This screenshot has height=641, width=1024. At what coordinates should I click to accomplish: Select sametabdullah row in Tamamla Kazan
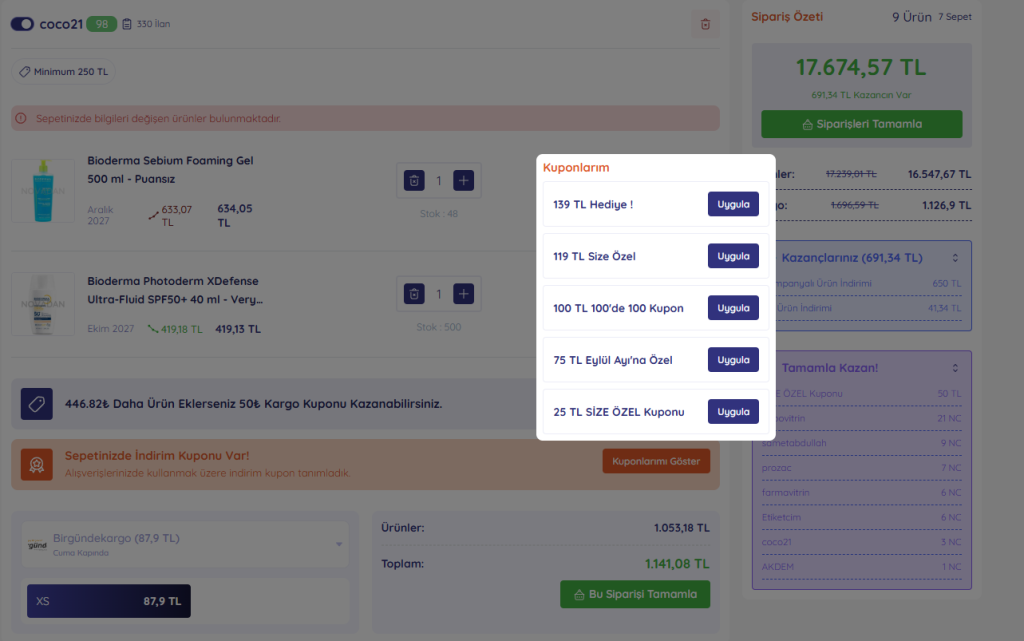point(861,443)
